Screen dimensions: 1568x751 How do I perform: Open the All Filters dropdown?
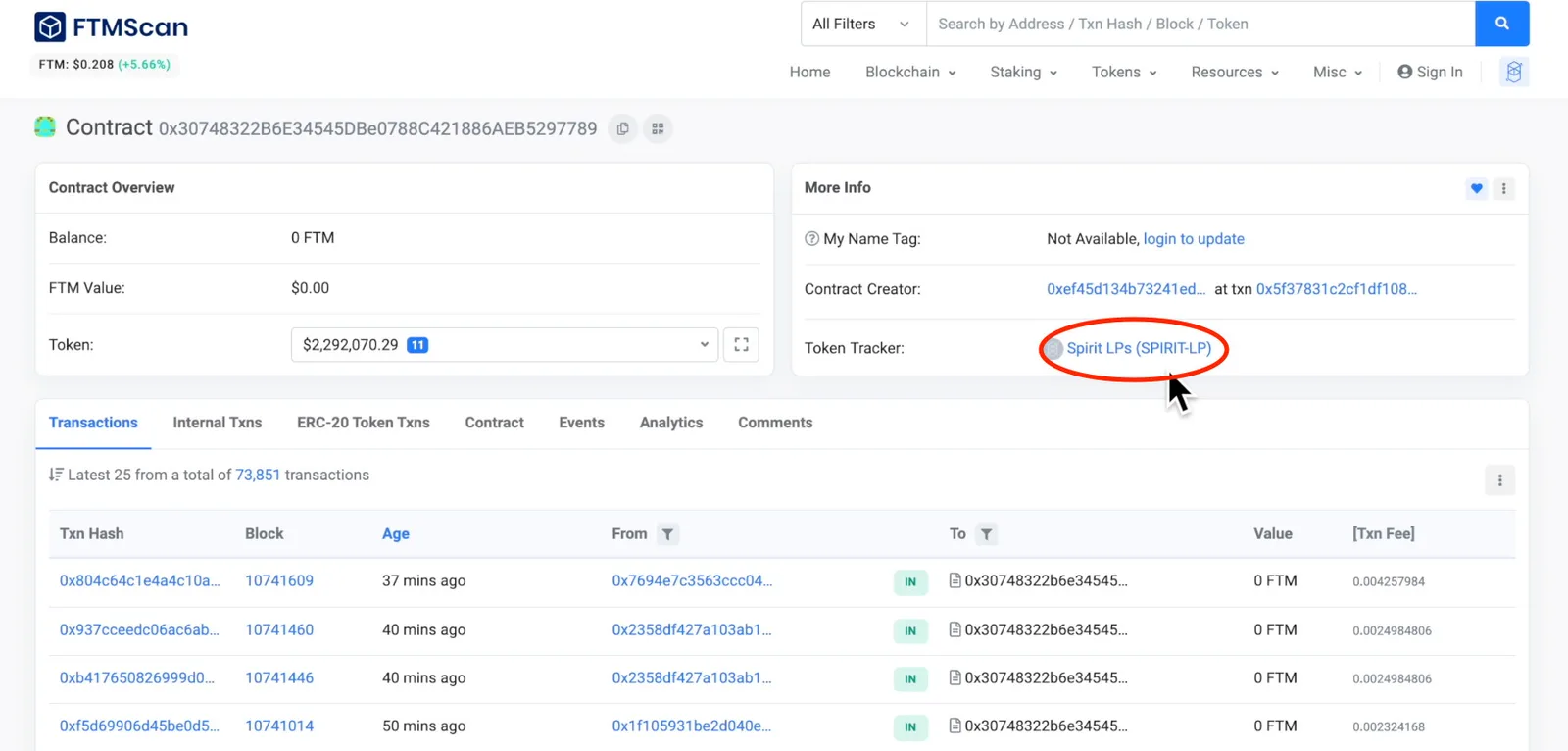click(862, 24)
